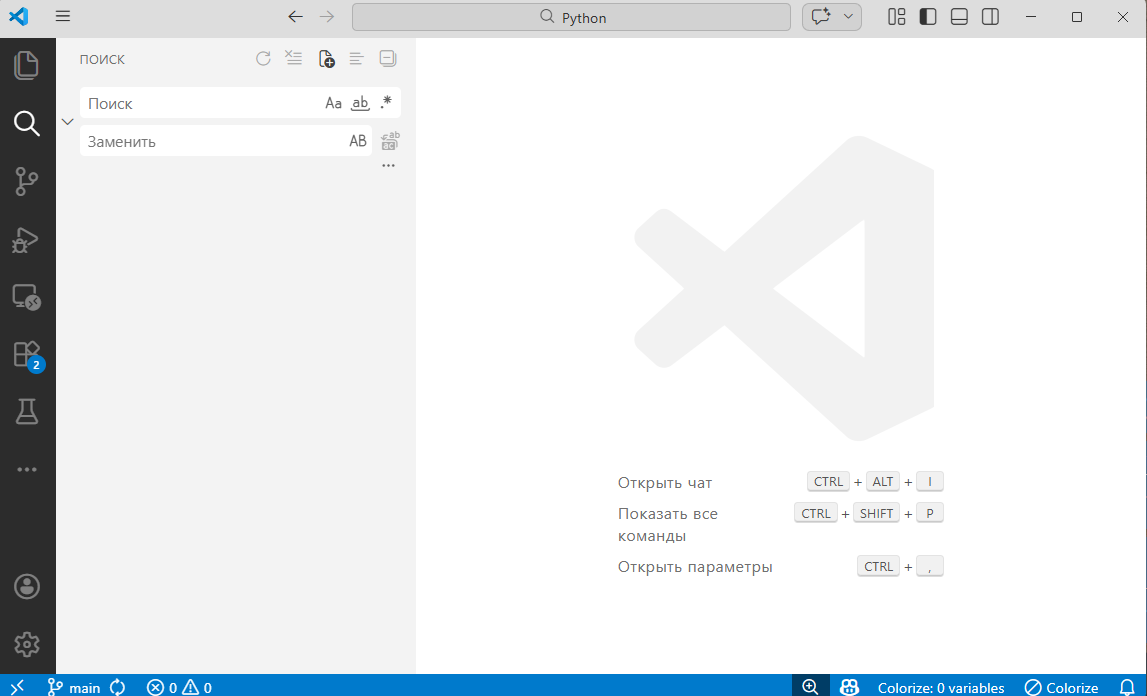
Task: Click the main branch in status bar
Action: pyautogui.click(x=74, y=688)
